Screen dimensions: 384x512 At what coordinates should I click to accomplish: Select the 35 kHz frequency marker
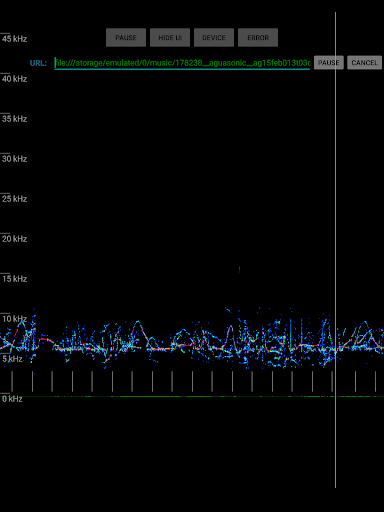(x=14, y=119)
